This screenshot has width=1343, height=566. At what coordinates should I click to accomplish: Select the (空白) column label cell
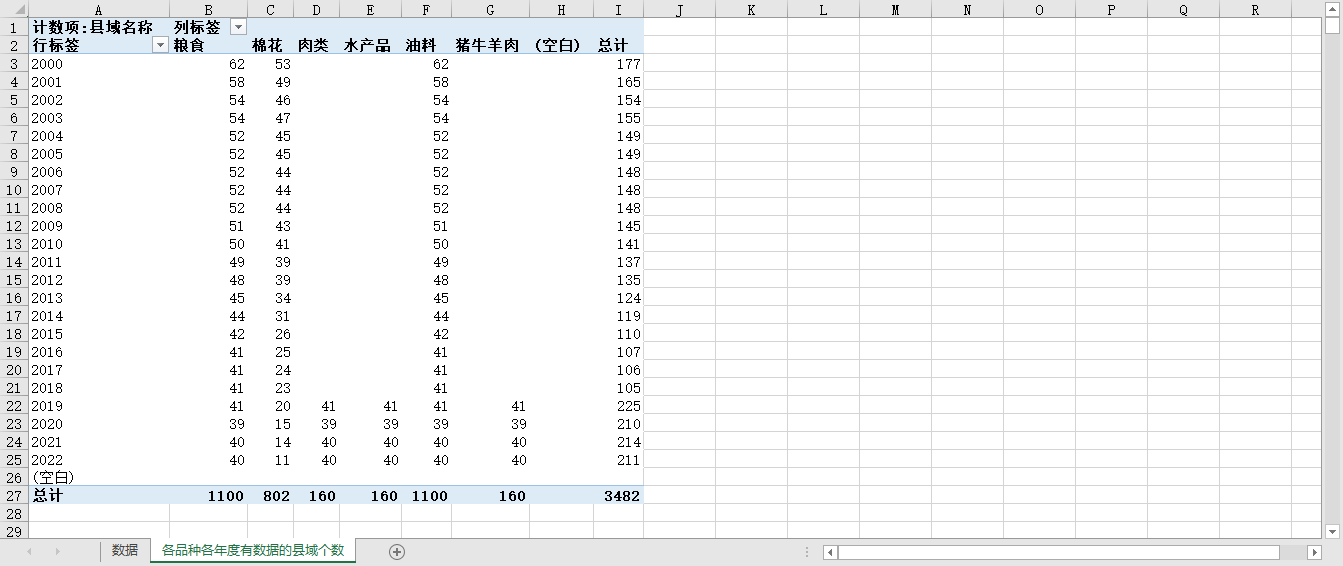click(561, 45)
